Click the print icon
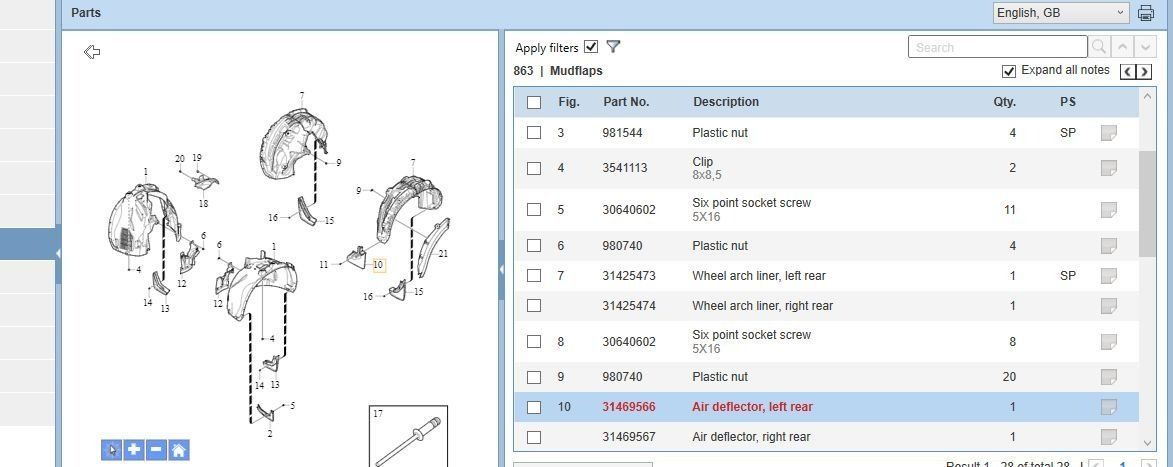 [x=1146, y=13]
